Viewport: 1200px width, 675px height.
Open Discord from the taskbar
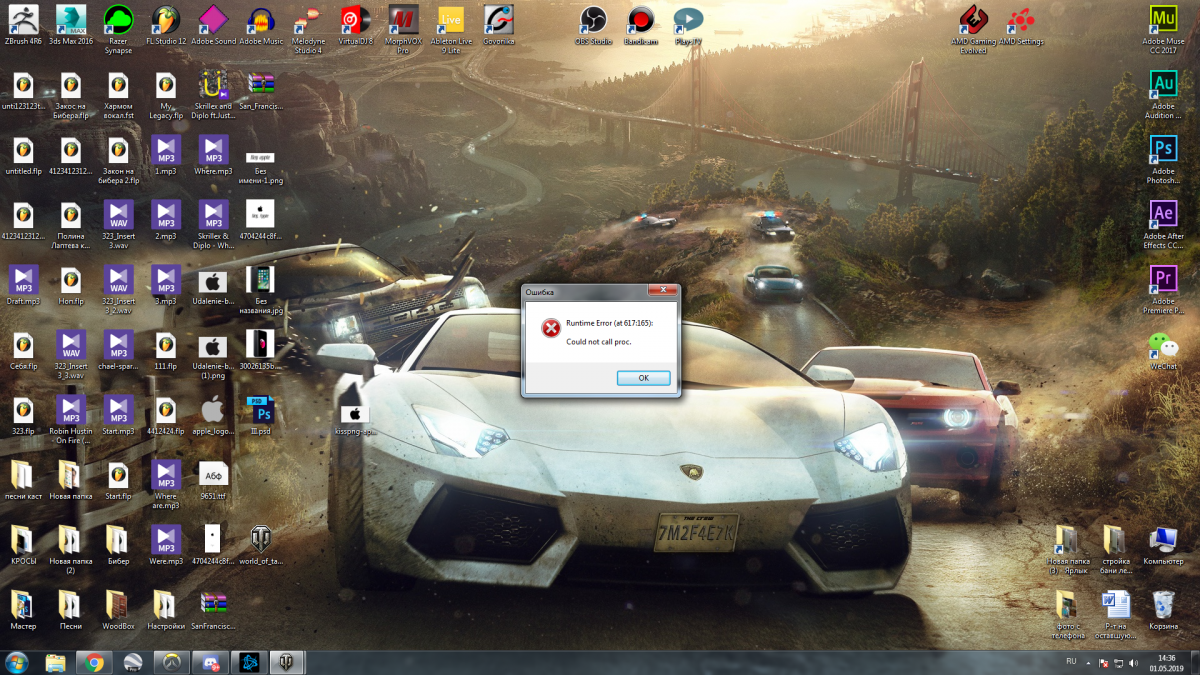[210, 662]
